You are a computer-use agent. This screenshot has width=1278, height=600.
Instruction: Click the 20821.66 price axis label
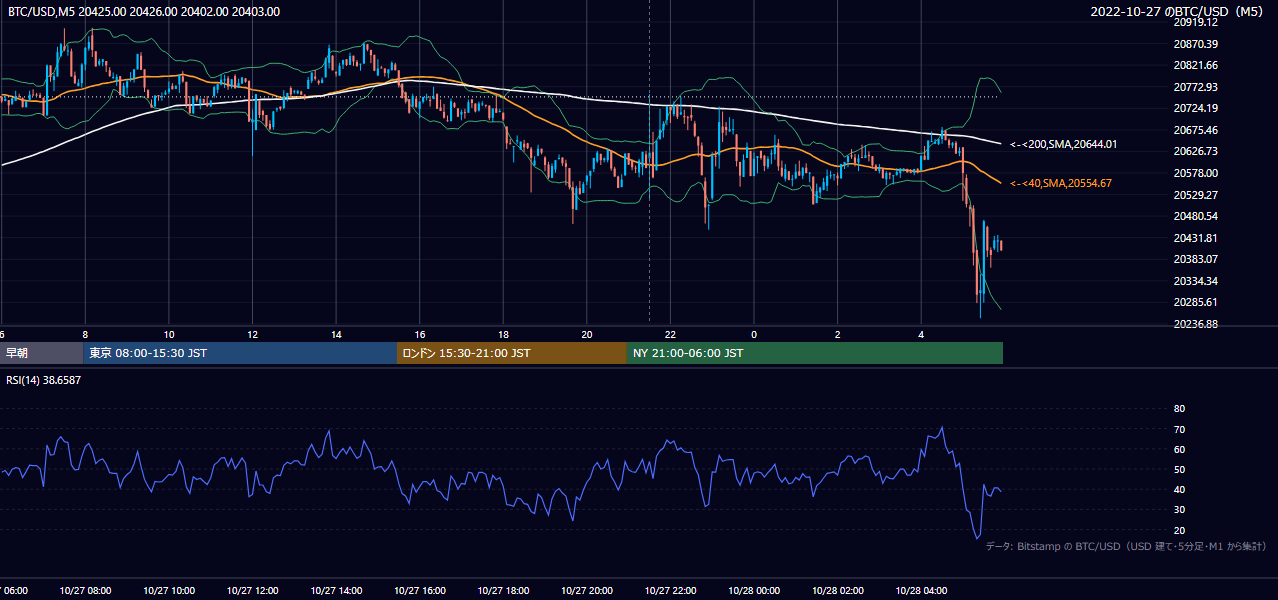(x=1195, y=65)
